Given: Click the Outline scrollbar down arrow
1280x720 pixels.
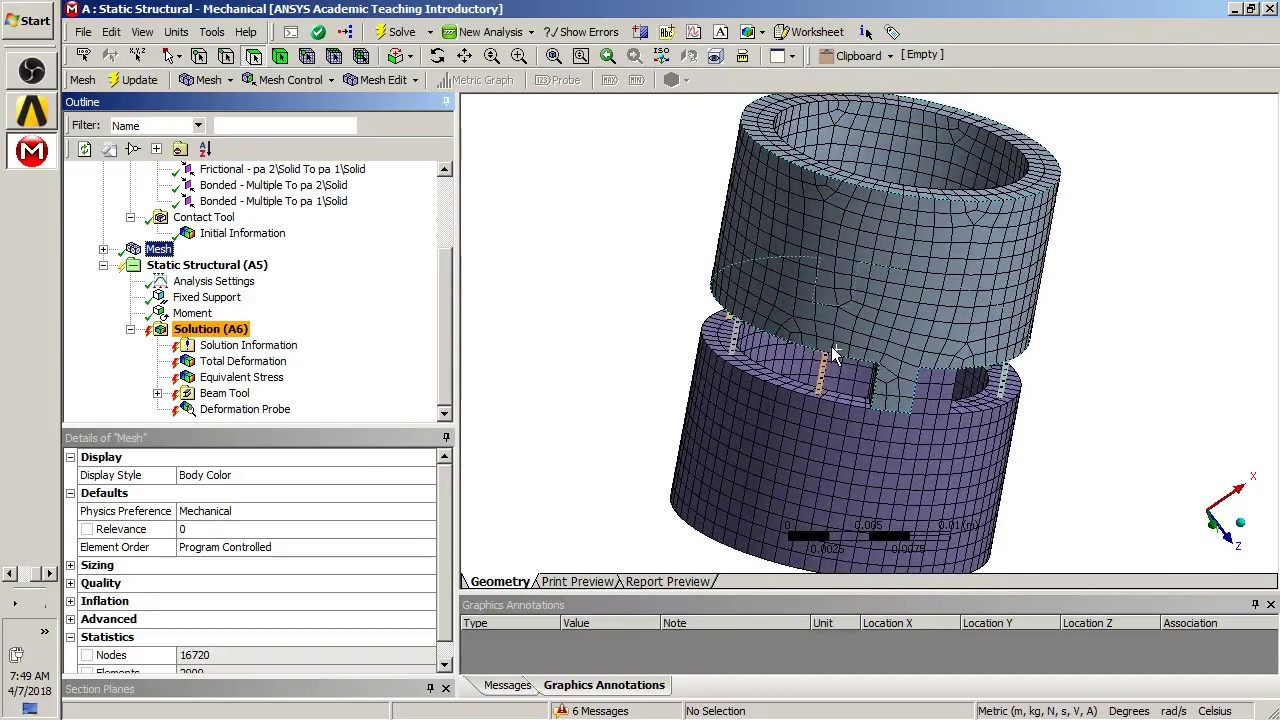Looking at the screenshot, I should click(444, 413).
